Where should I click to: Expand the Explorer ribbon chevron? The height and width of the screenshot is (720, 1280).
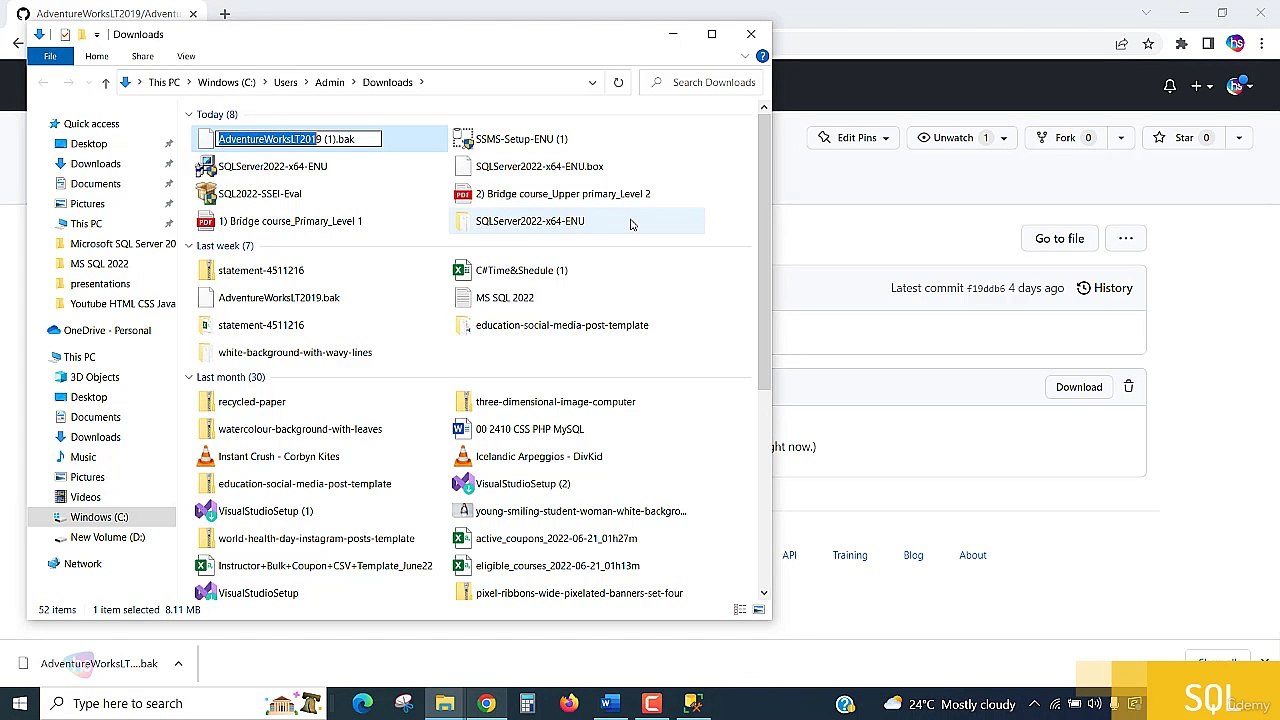coord(746,56)
